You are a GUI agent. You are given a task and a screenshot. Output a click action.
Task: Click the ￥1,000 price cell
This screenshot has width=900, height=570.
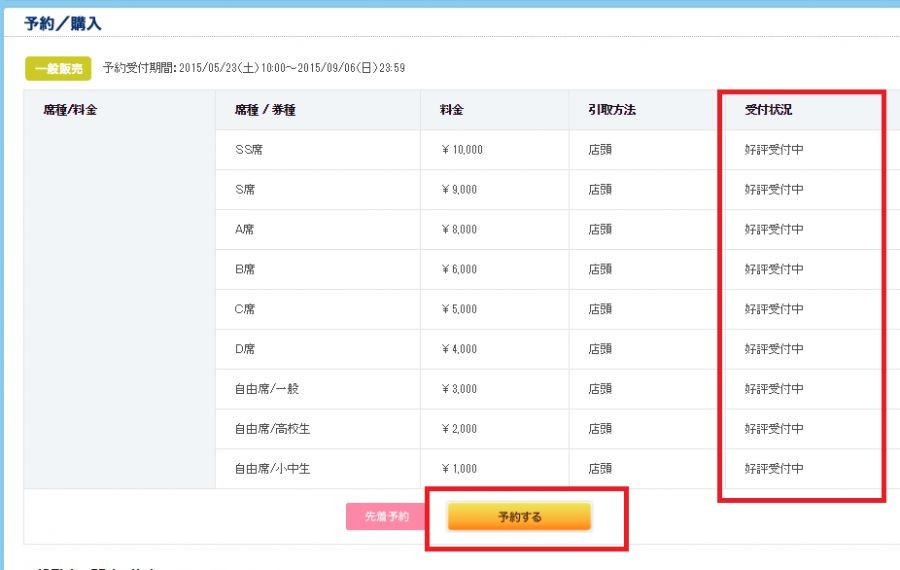click(458, 469)
